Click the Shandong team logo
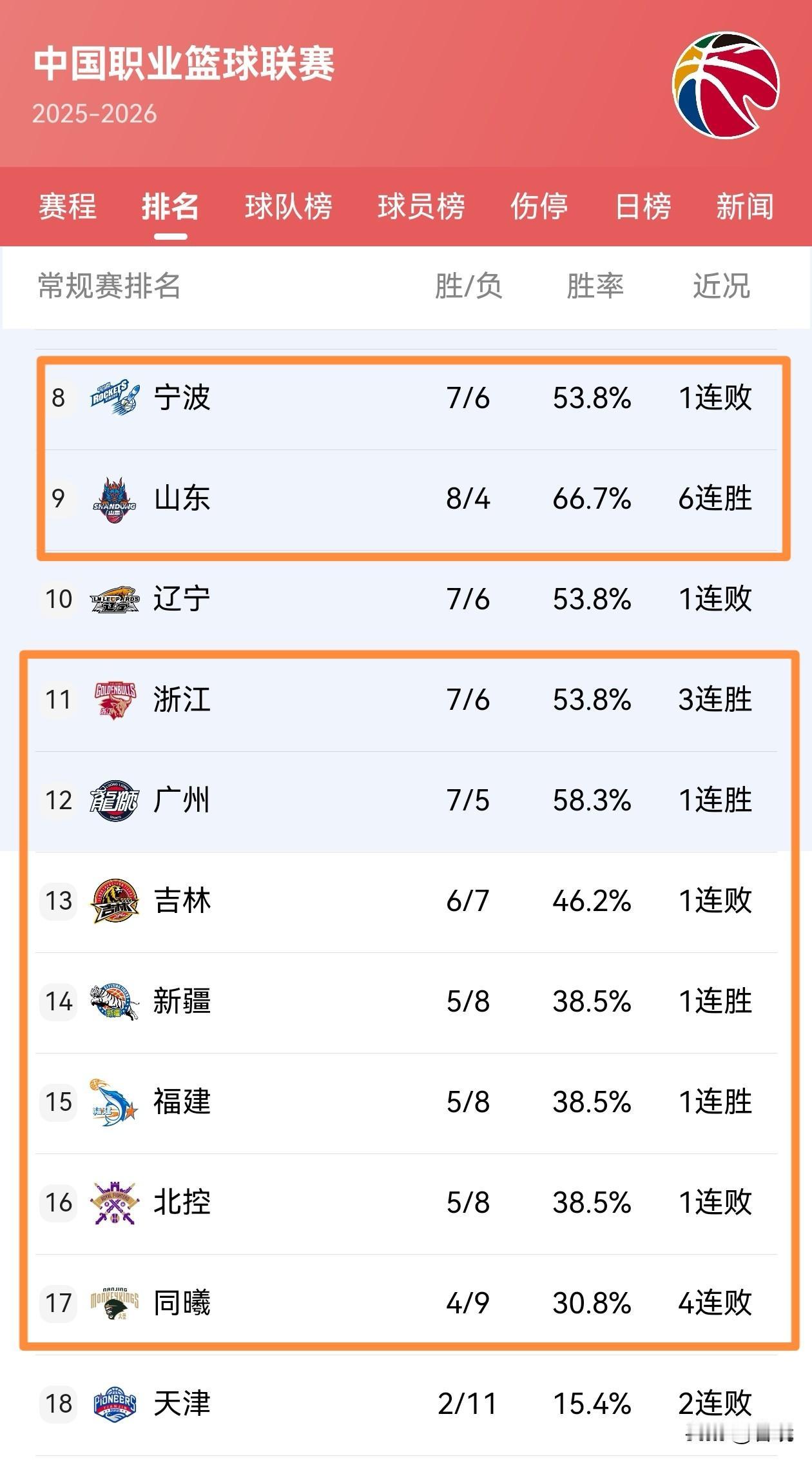The image size is (812, 1461). 115,499
